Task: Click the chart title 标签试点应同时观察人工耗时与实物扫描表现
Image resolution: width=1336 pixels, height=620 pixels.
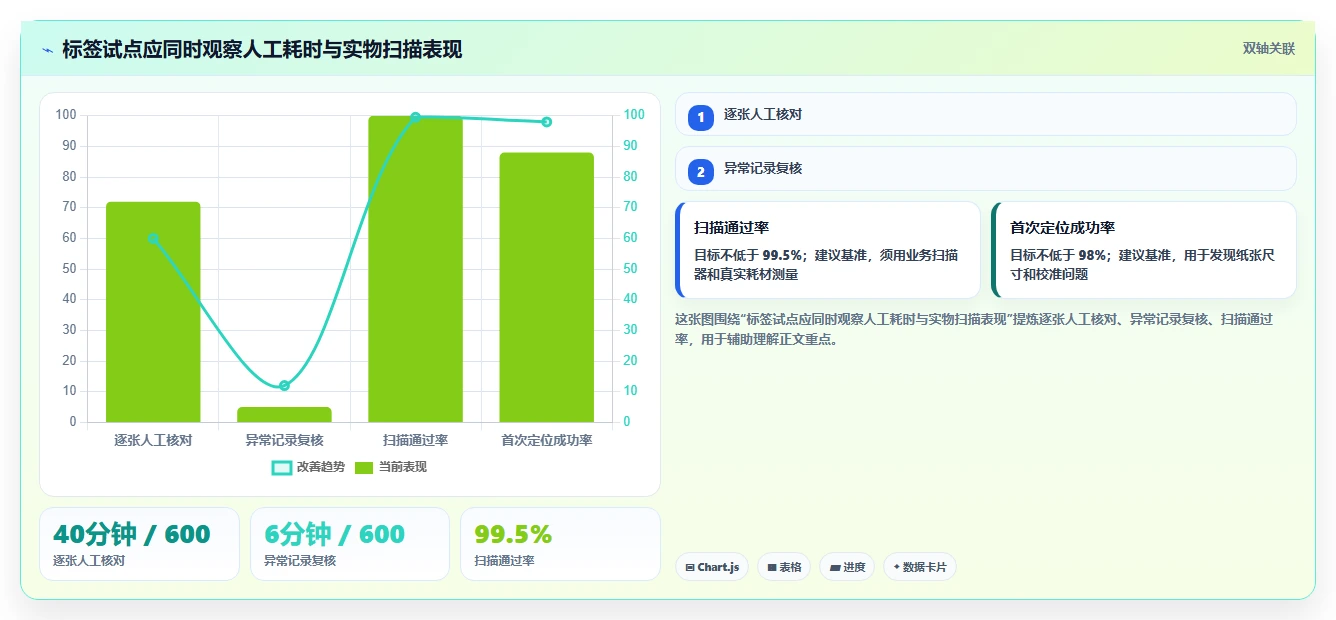Action: pos(262,50)
